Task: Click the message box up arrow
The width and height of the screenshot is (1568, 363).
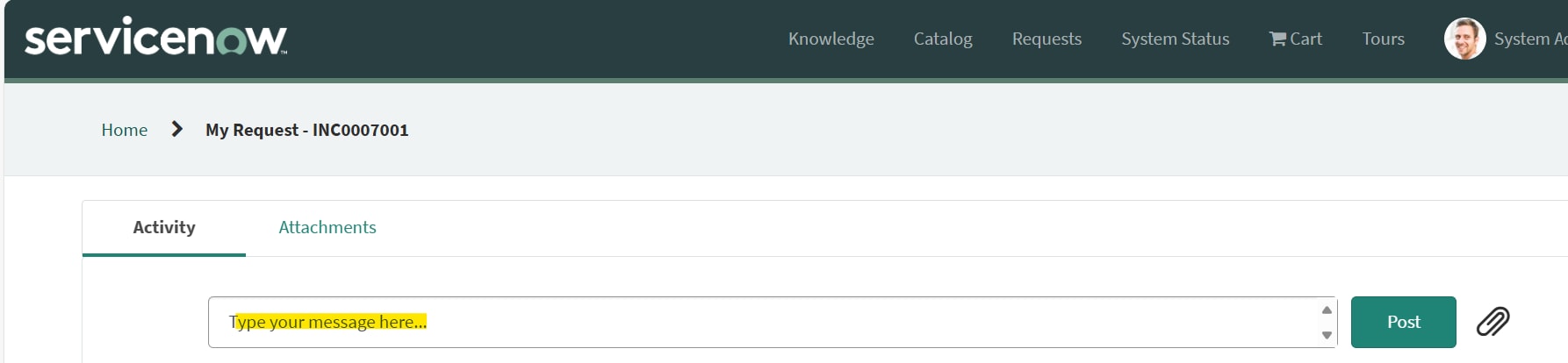Action: (x=1327, y=310)
